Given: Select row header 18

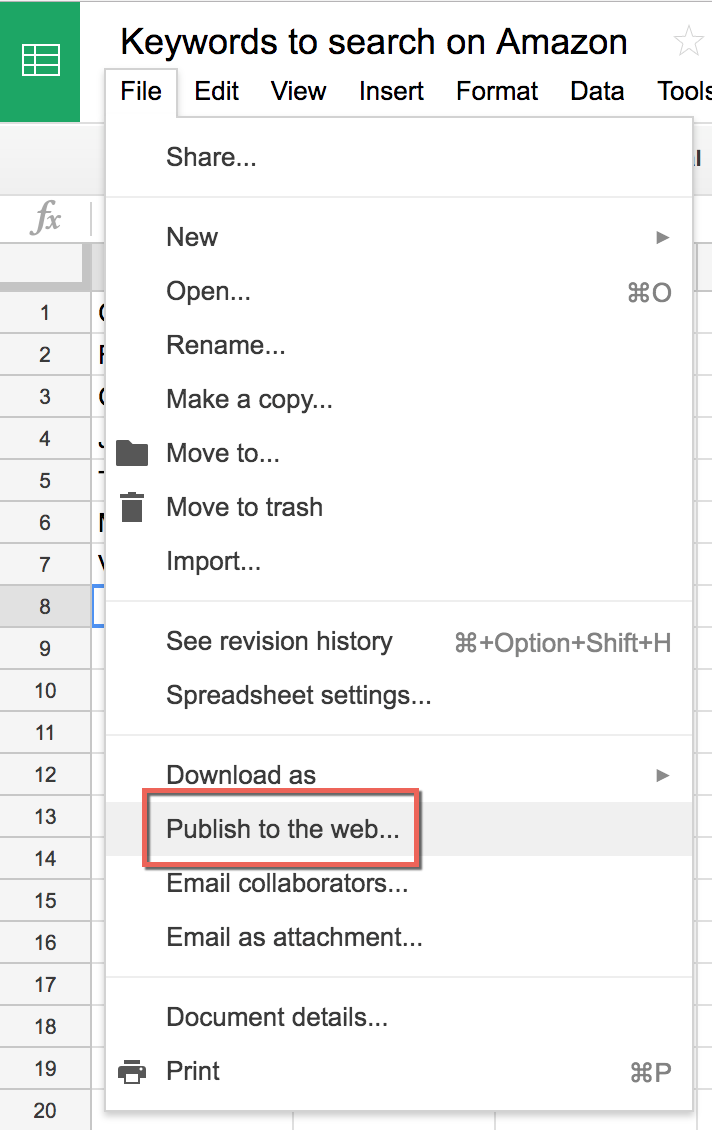Looking at the screenshot, I should (x=45, y=1026).
